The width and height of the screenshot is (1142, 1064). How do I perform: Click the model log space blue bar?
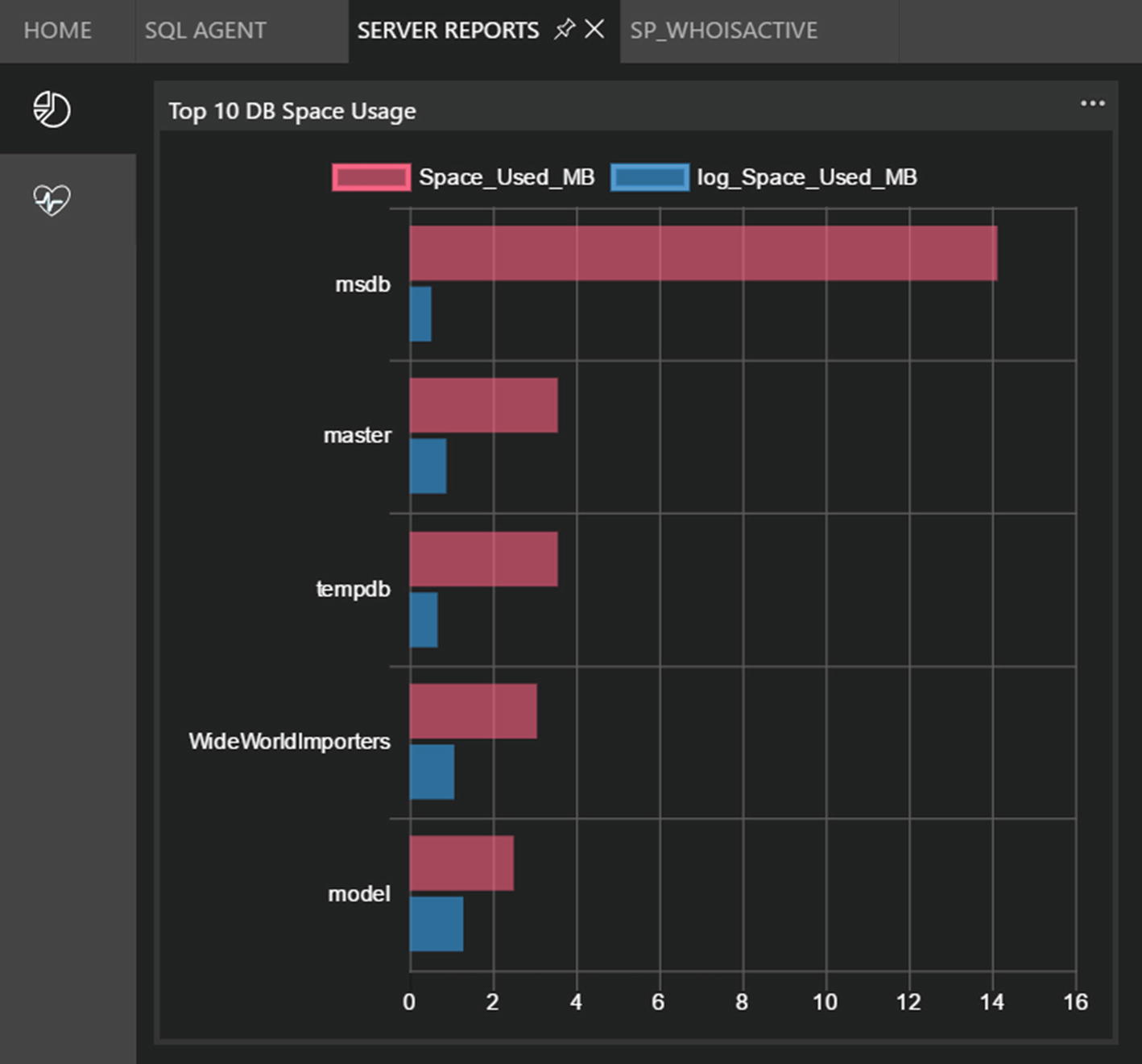(x=437, y=924)
